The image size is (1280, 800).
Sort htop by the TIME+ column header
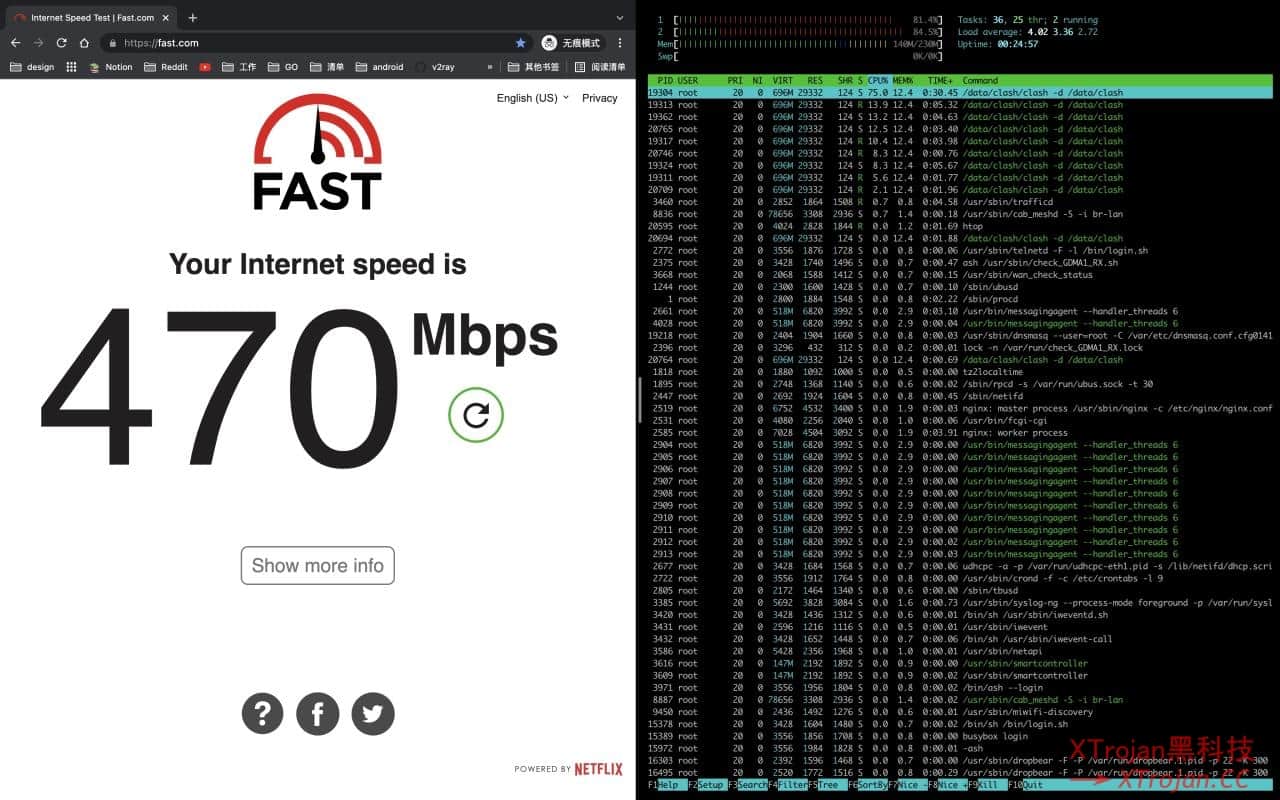(940, 80)
